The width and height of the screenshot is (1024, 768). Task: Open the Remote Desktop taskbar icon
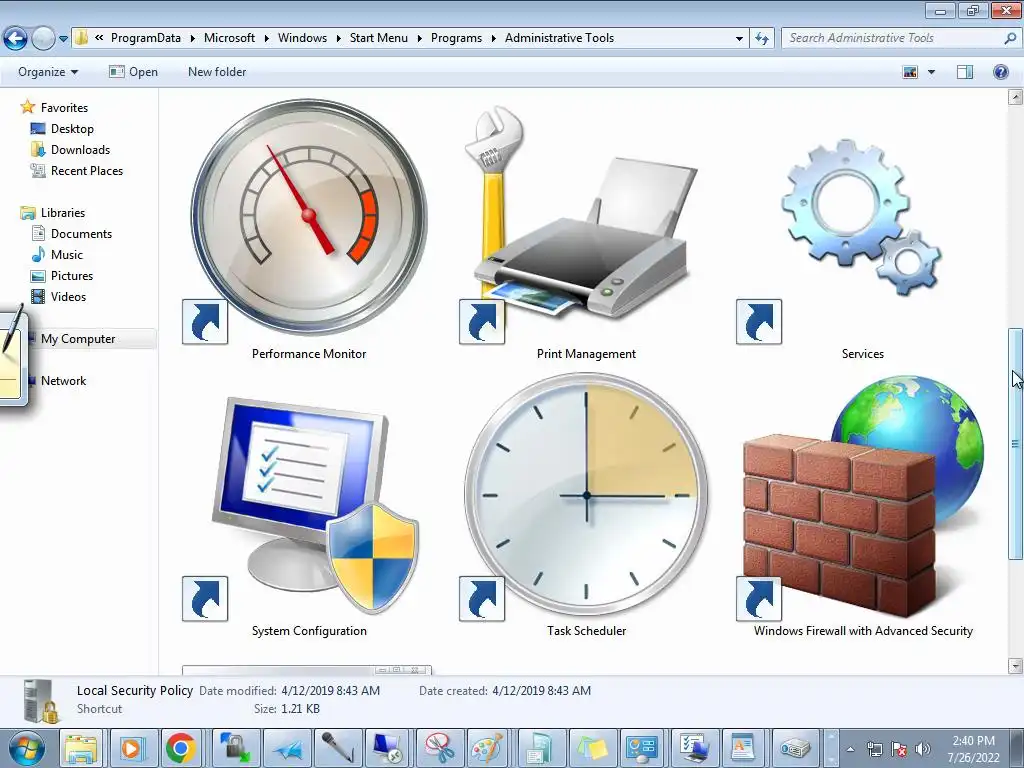click(x=388, y=748)
